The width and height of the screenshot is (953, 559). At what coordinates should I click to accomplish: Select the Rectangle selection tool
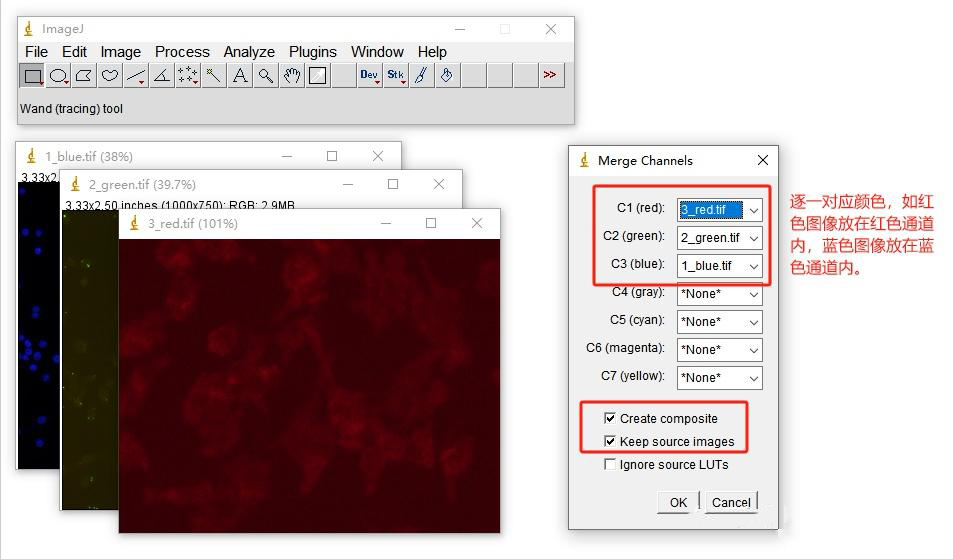(33, 76)
